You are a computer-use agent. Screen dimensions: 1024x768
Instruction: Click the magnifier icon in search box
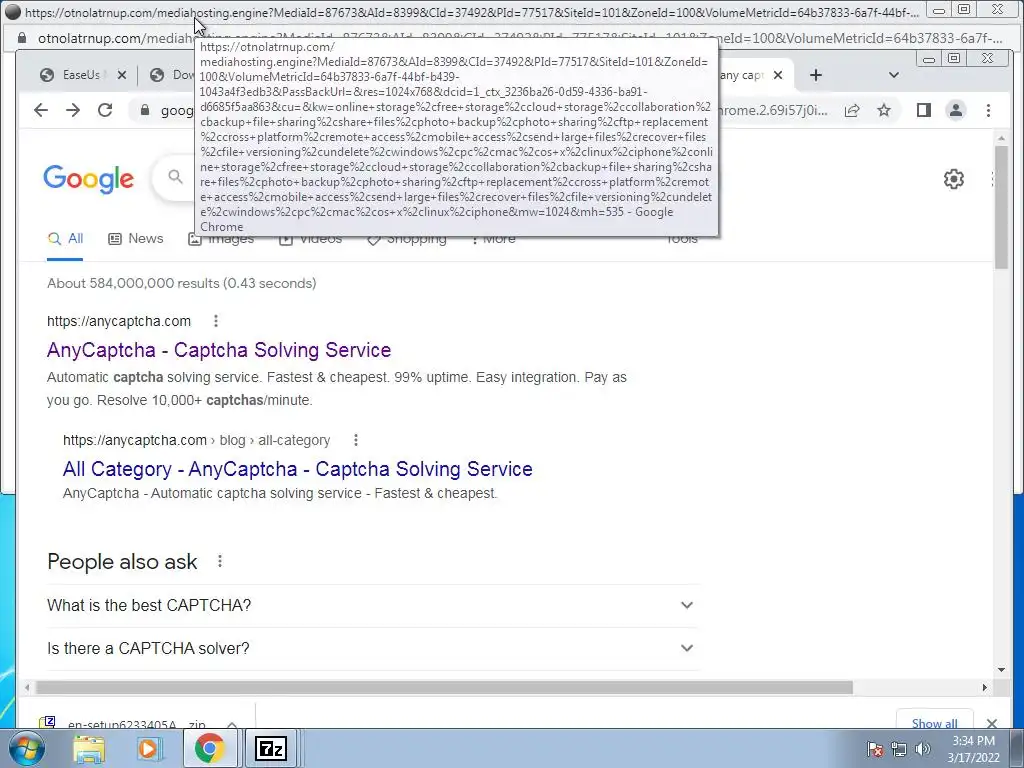point(175,176)
